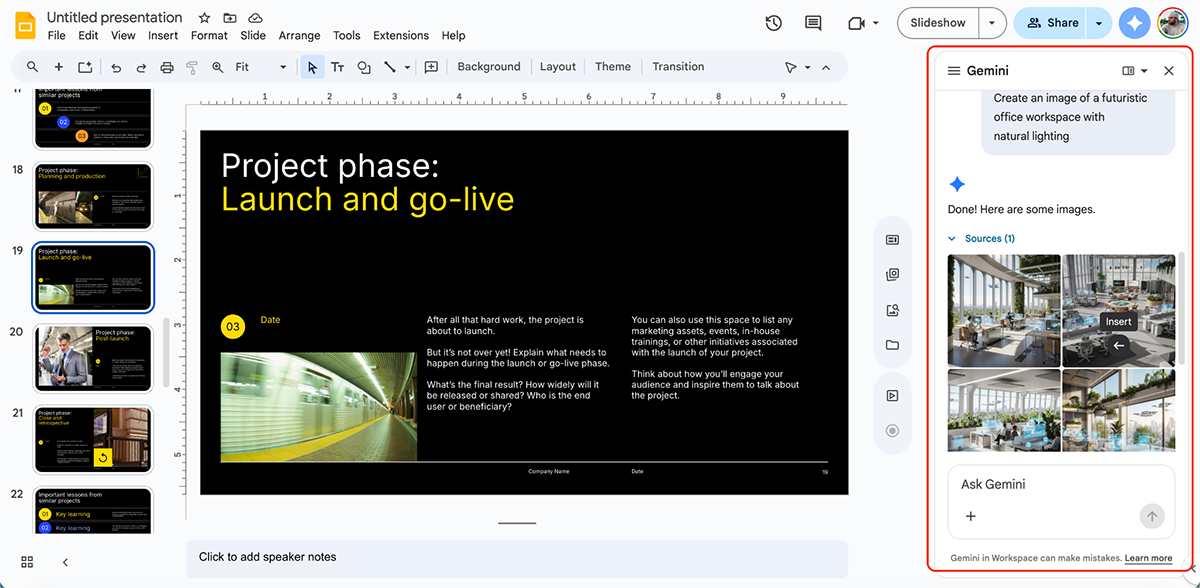
Task: Open the Learn more link in Gemini panel
Action: tap(1148, 558)
